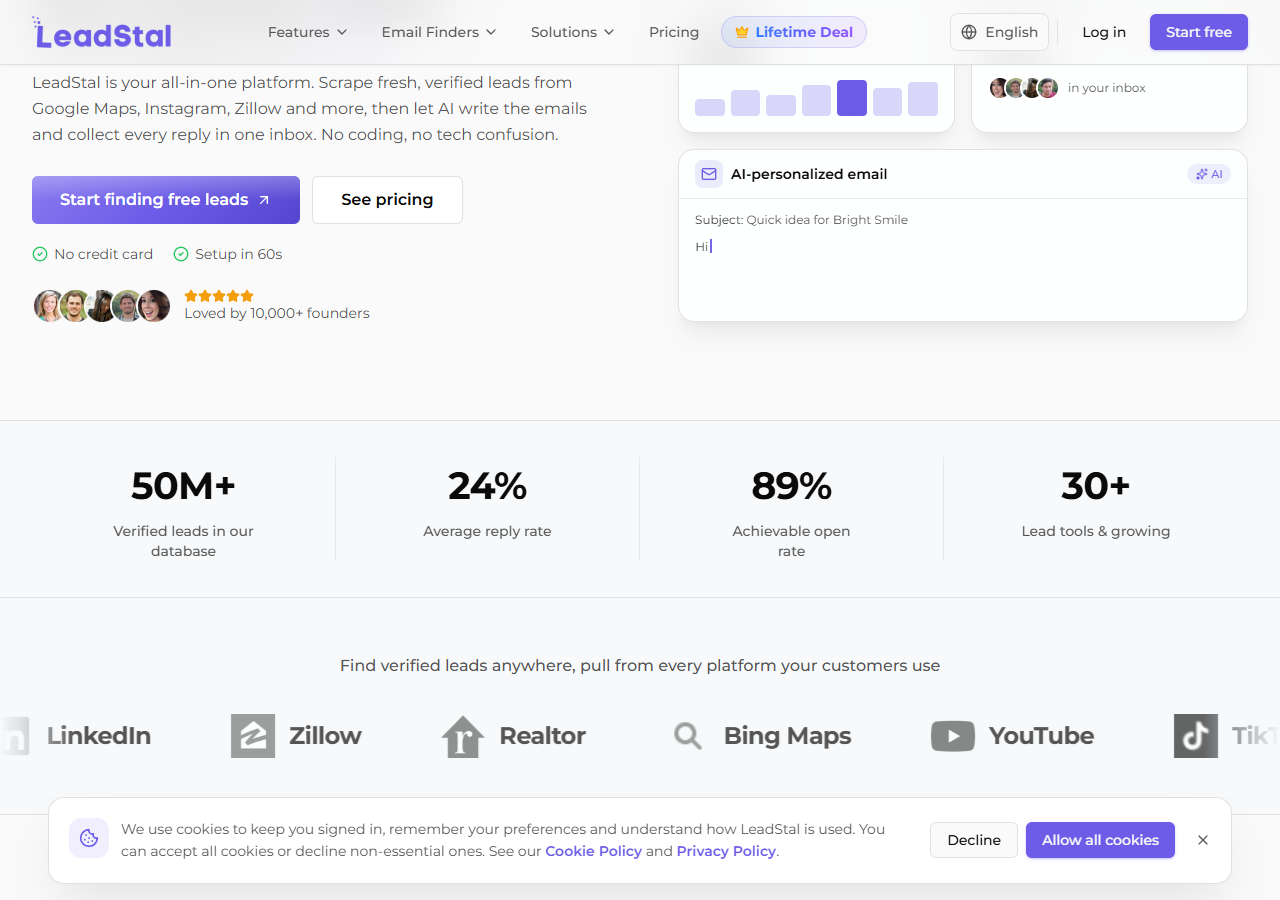Click the Zillow logo icon
This screenshot has height=900, width=1280.
tap(252, 736)
